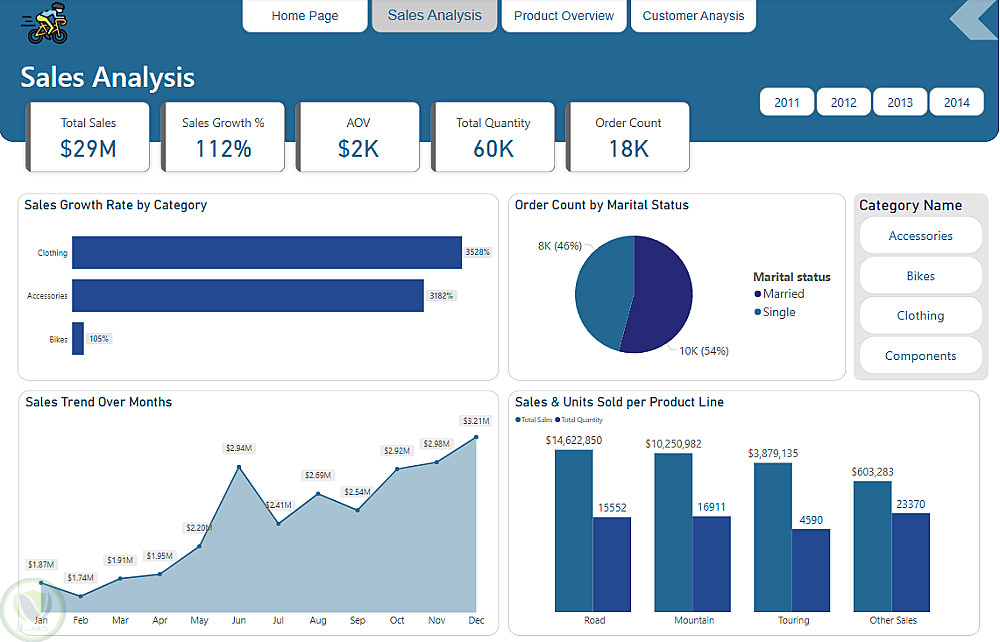Select Touring total sales bar
1000x642 pixels.
coord(773,537)
